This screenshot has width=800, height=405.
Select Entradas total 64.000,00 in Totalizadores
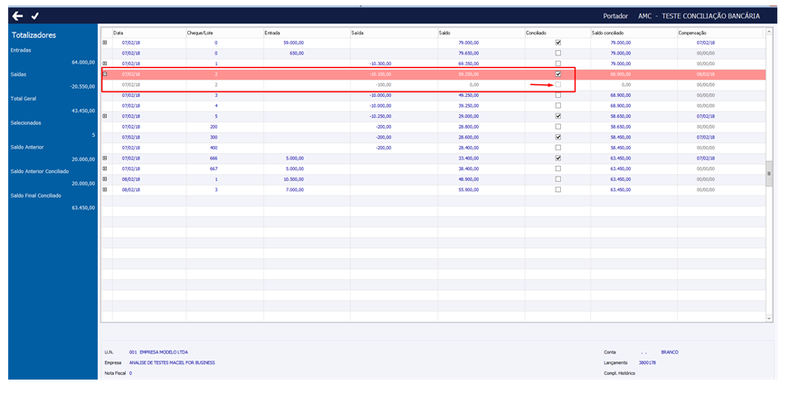point(83,62)
